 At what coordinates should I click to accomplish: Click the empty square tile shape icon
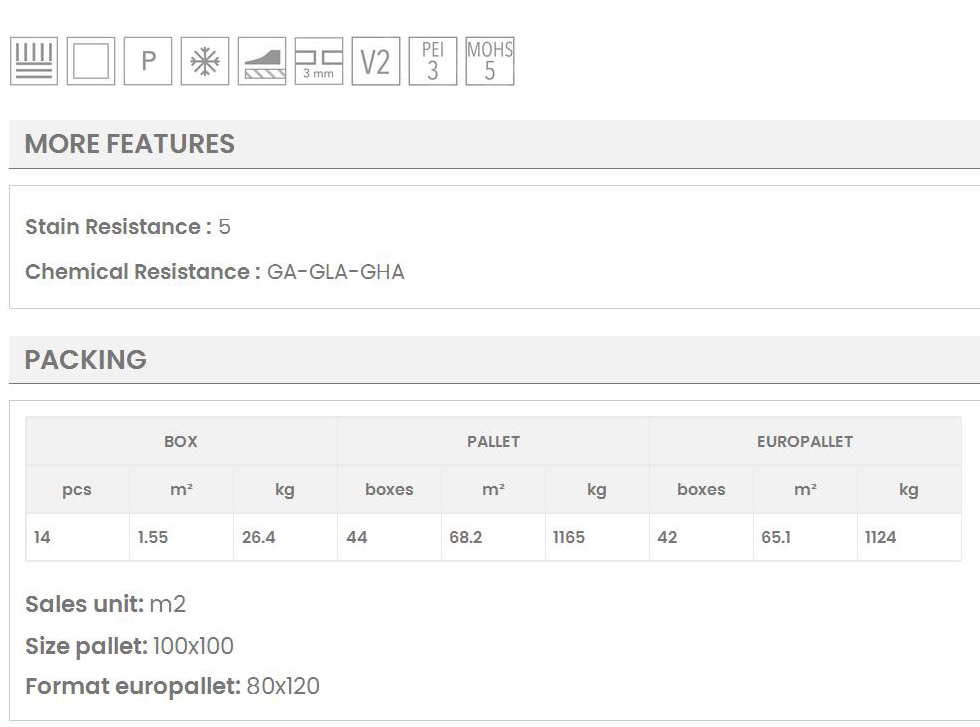(91, 62)
